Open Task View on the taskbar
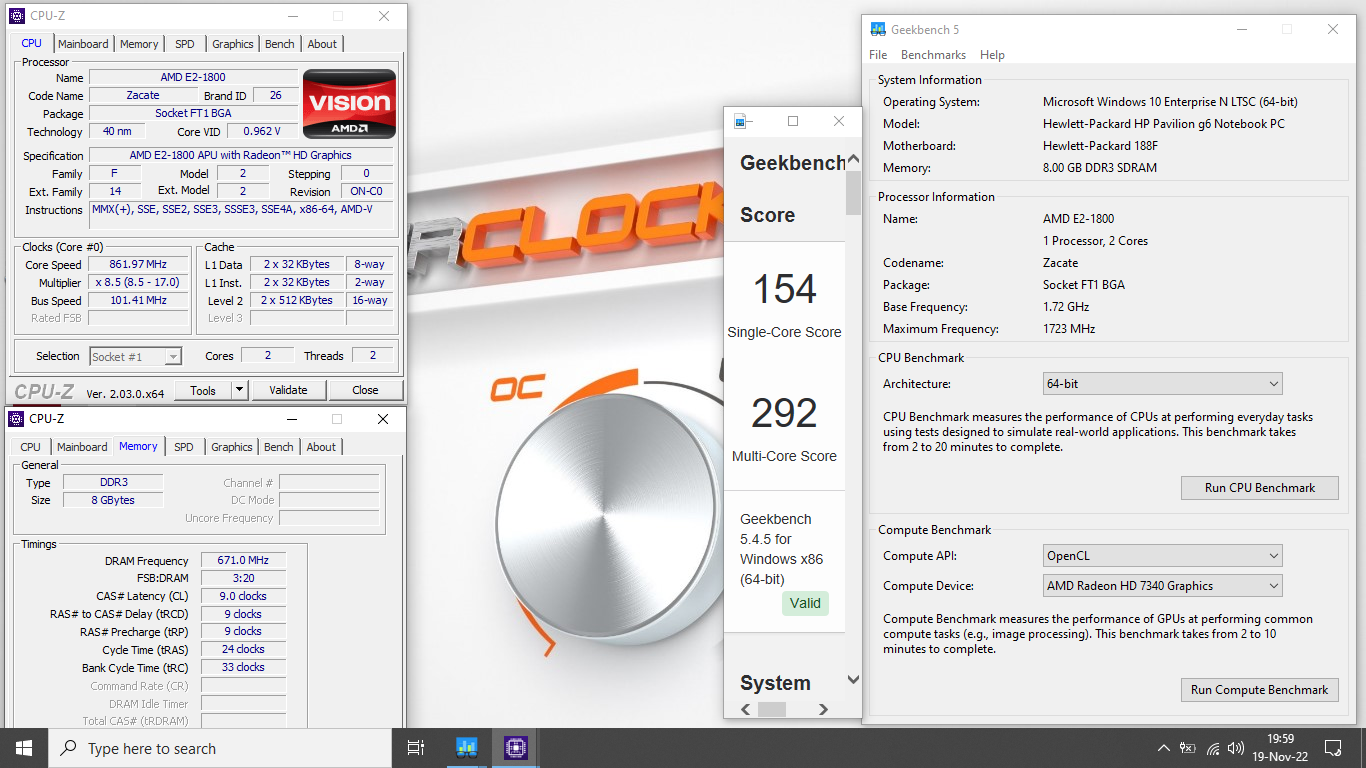Viewport: 1366px width, 768px height. [416, 748]
